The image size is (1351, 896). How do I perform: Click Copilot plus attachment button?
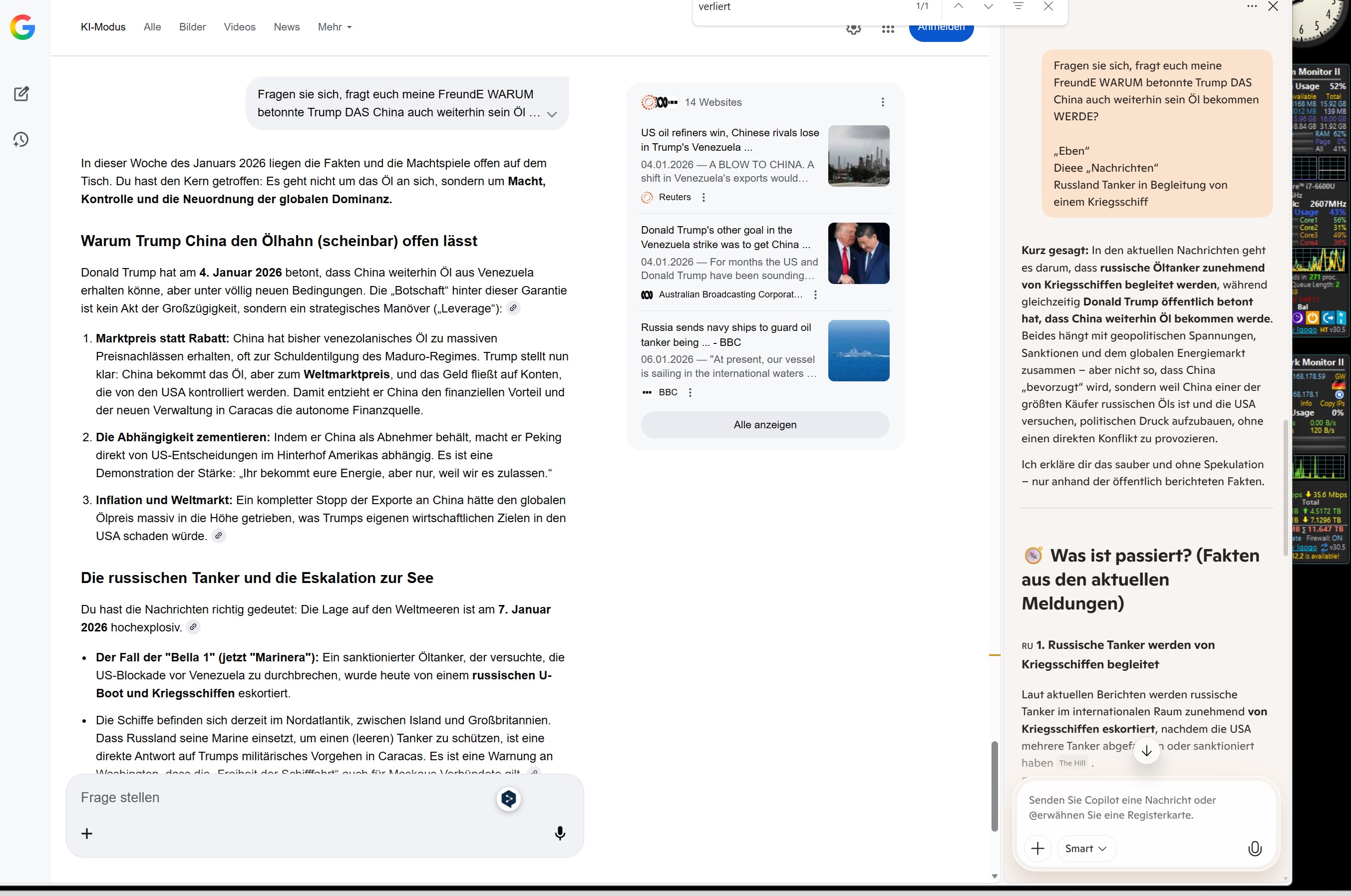coord(1037,849)
